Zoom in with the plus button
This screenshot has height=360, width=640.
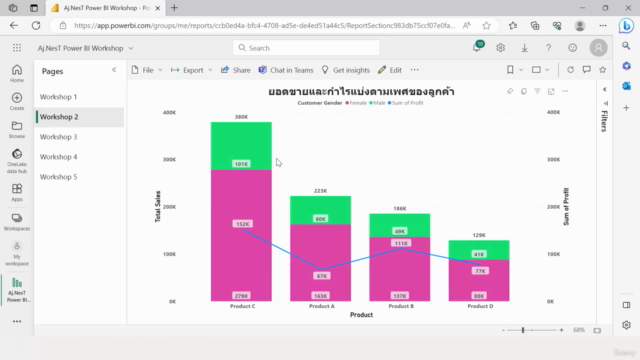[562, 330]
